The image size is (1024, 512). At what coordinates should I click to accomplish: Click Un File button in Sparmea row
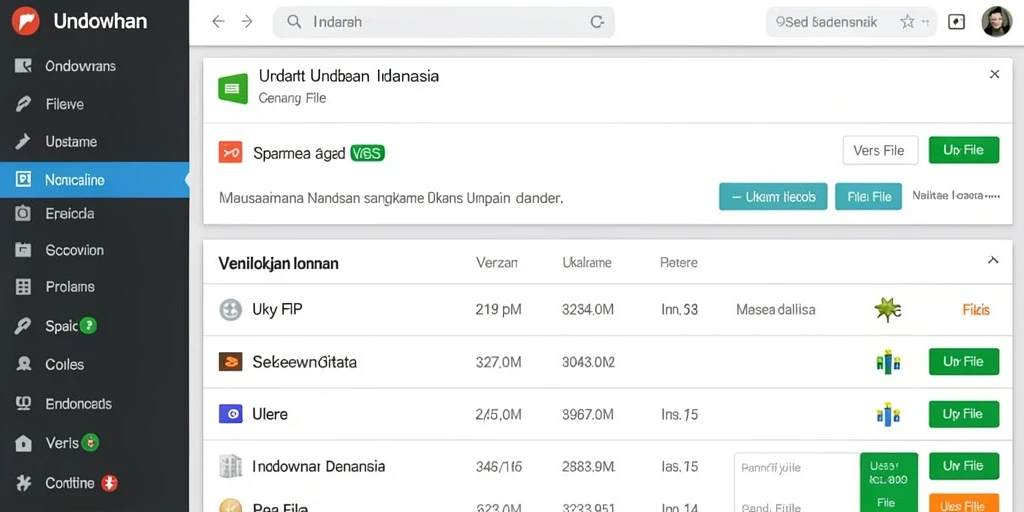(x=964, y=150)
